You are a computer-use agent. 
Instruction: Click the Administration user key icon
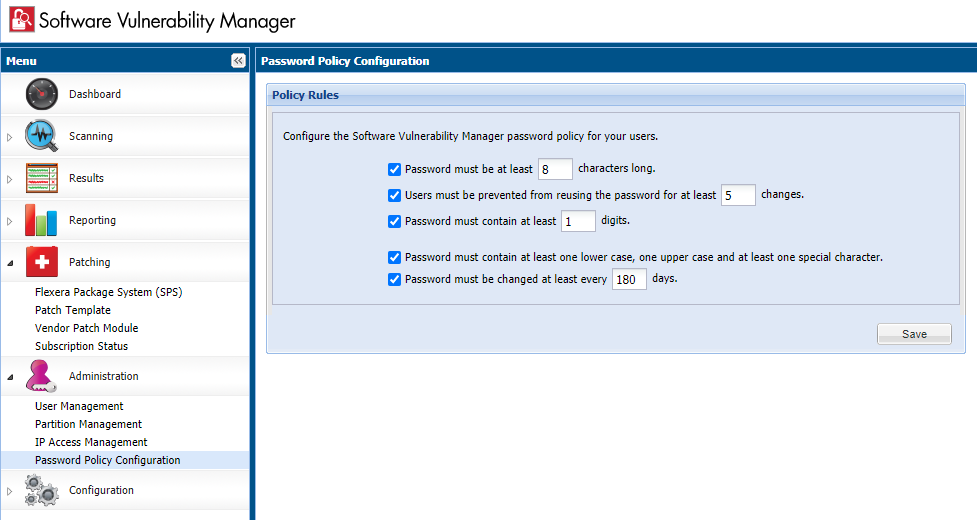(42, 376)
